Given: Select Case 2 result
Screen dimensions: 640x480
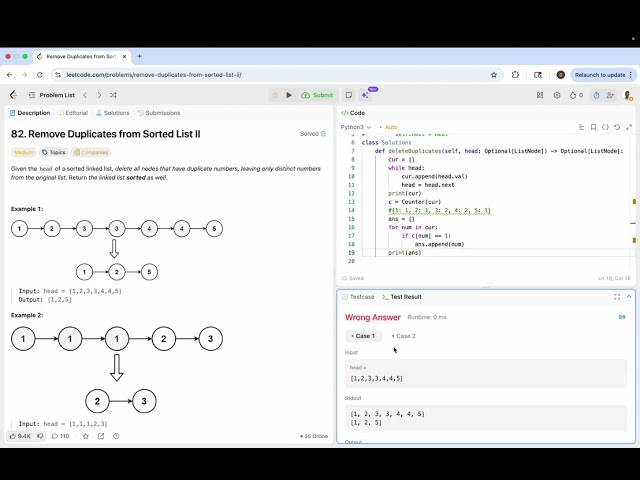Looking at the screenshot, I should coord(403,336).
